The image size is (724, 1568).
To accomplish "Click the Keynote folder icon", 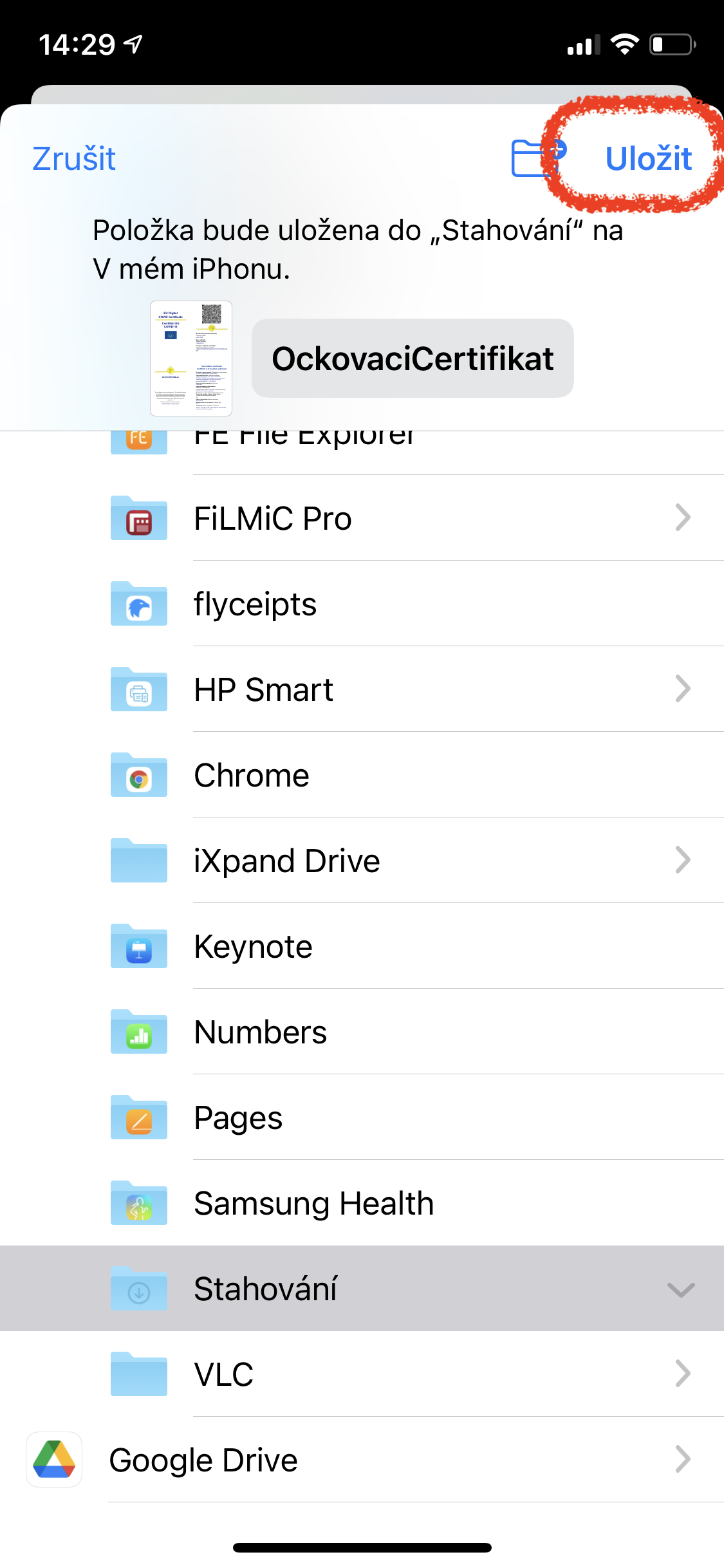I will pyautogui.click(x=139, y=946).
